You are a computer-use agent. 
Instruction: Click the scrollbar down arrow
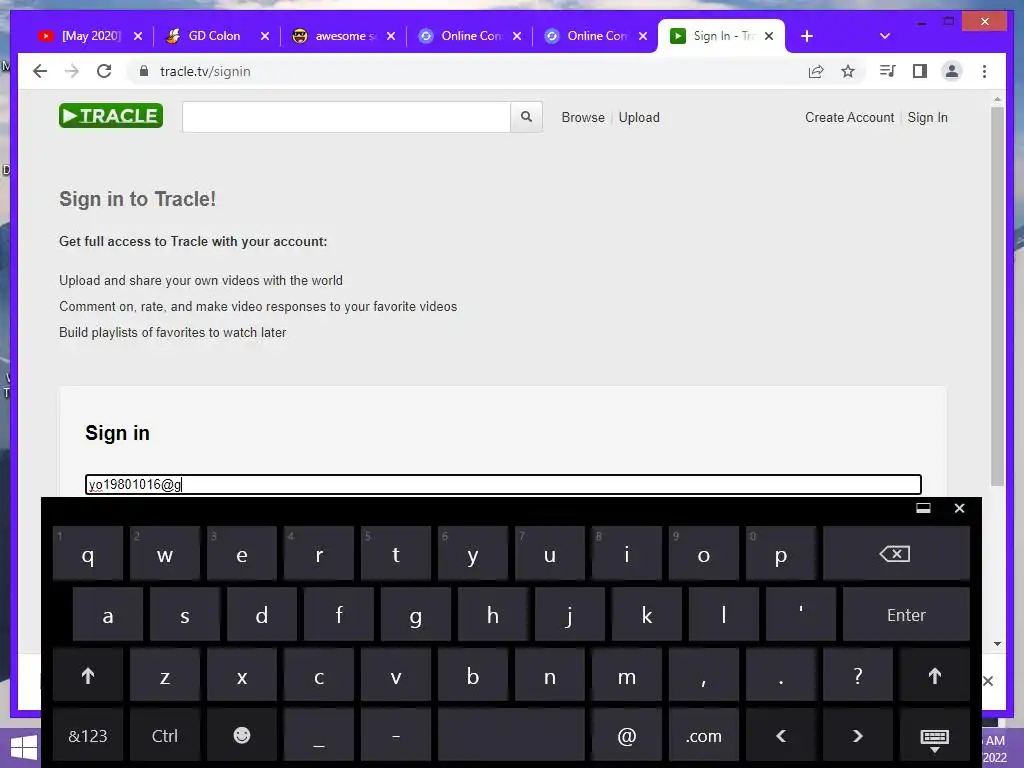[997, 644]
